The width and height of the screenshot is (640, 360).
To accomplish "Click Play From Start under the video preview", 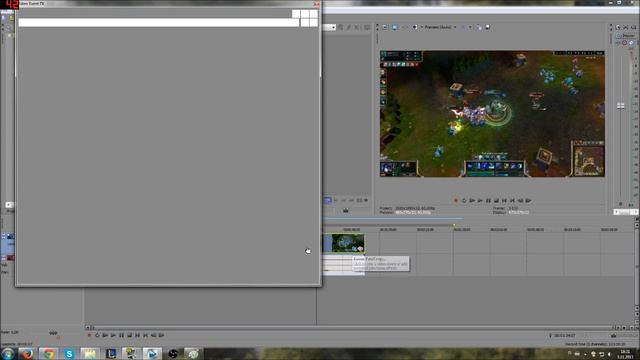I will tap(472, 200).
